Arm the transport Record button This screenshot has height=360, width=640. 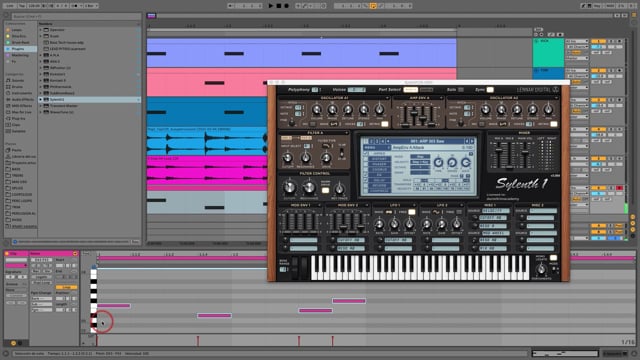pyautogui.click(x=287, y=6)
